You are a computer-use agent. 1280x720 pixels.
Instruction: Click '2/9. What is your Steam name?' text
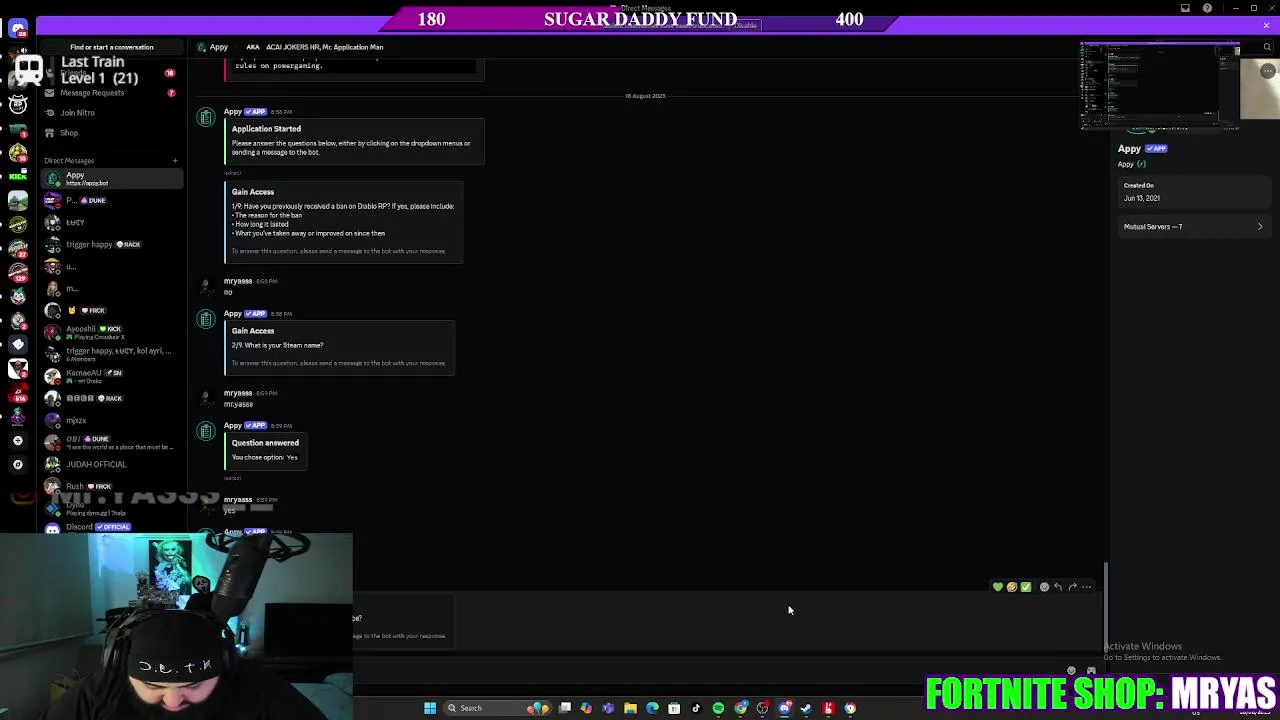278,345
